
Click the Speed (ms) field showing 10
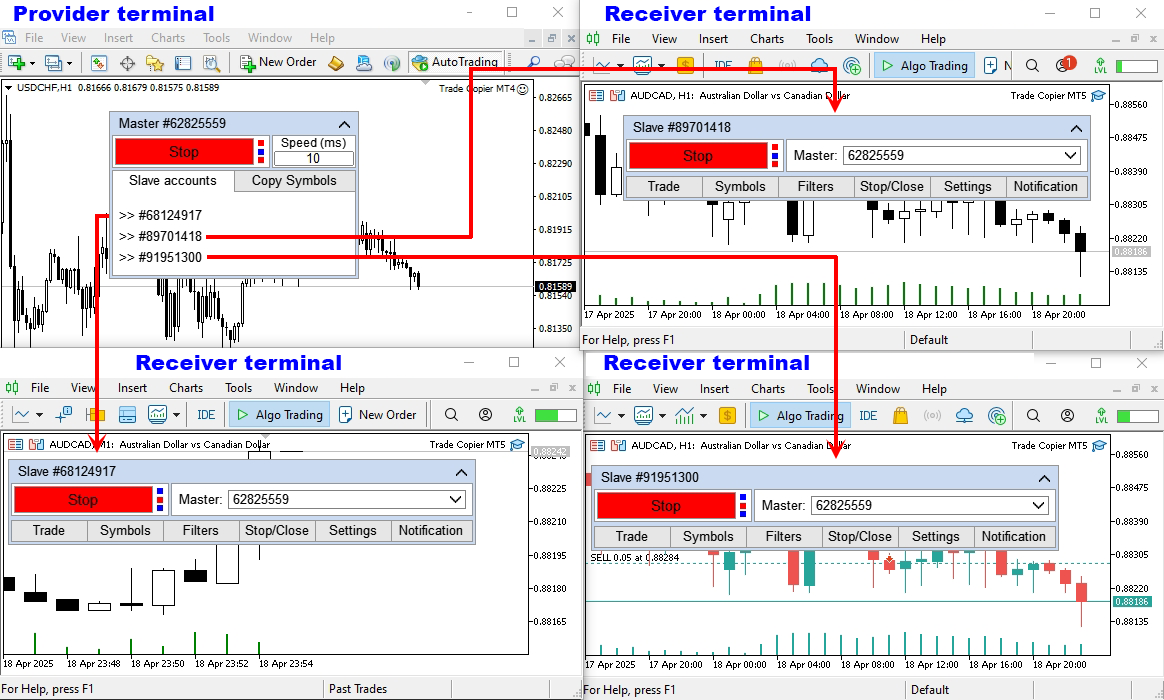313,158
